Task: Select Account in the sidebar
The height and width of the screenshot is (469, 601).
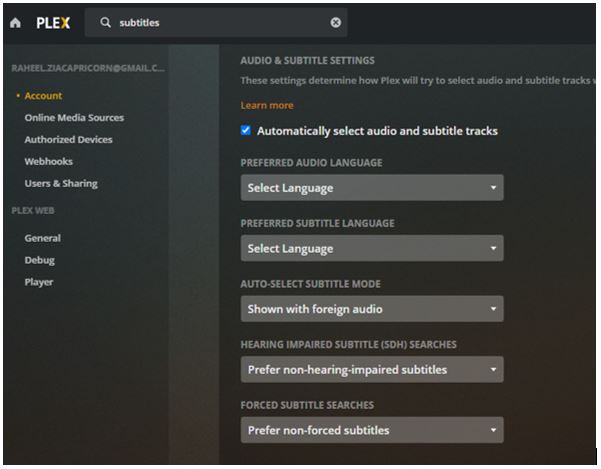Action: tap(43, 96)
